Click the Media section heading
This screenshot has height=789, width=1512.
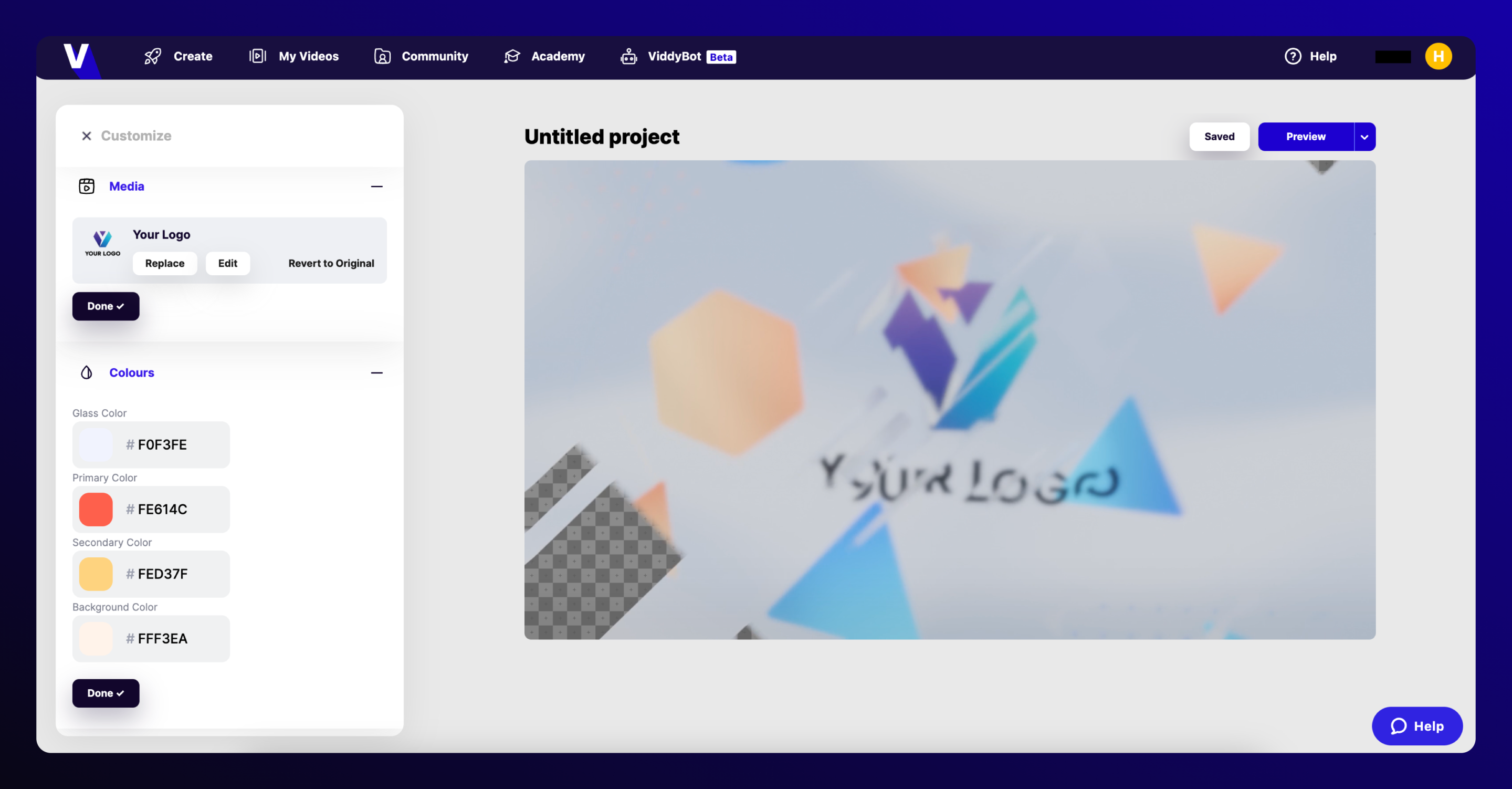point(127,186)
